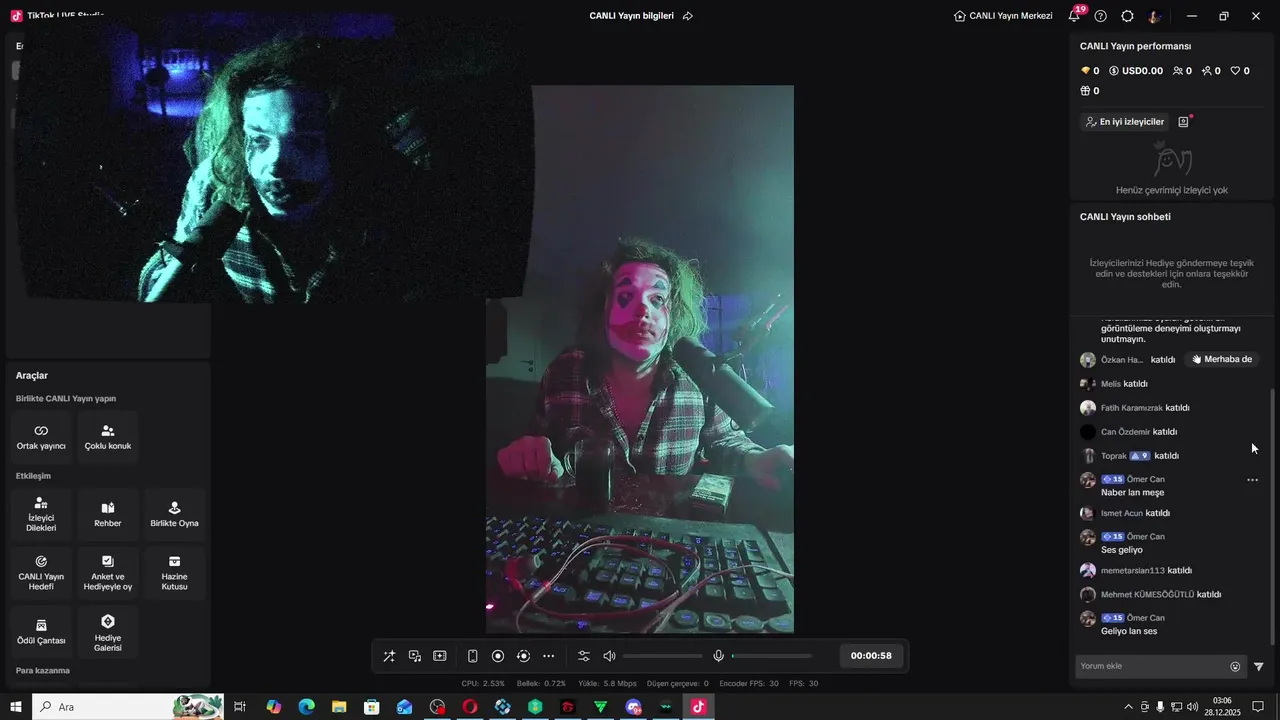Open Discord from taskbar
Screen dimensions: 1280x720
[634, 707]
